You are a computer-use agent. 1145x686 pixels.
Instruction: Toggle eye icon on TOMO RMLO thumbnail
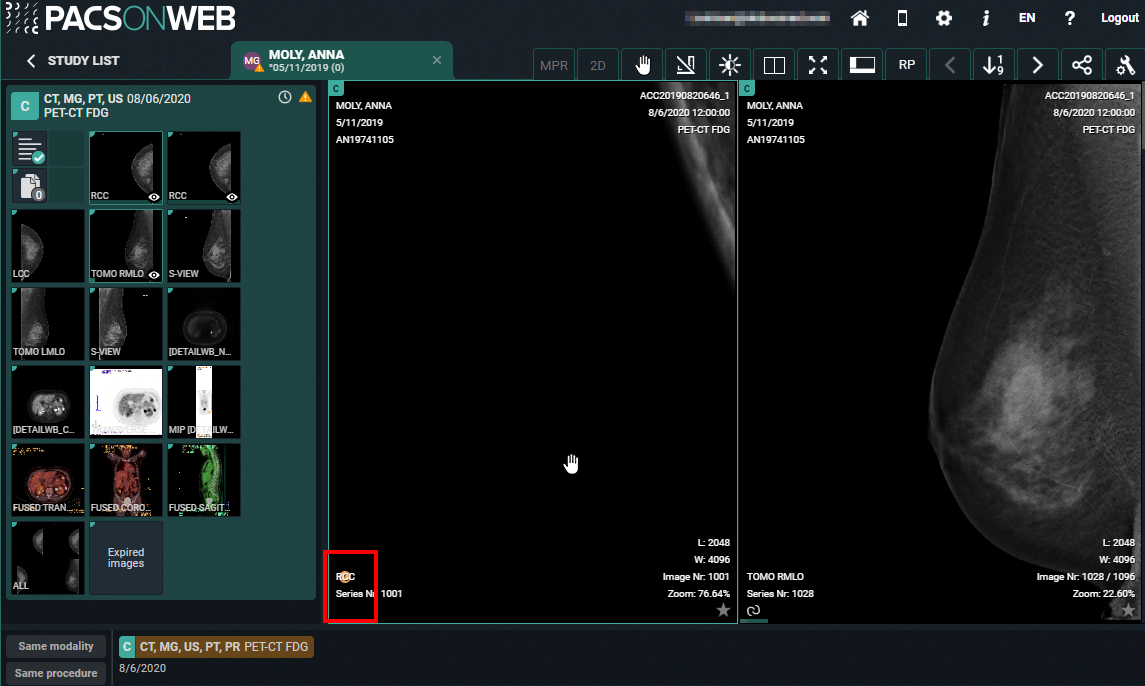point(154,274)
